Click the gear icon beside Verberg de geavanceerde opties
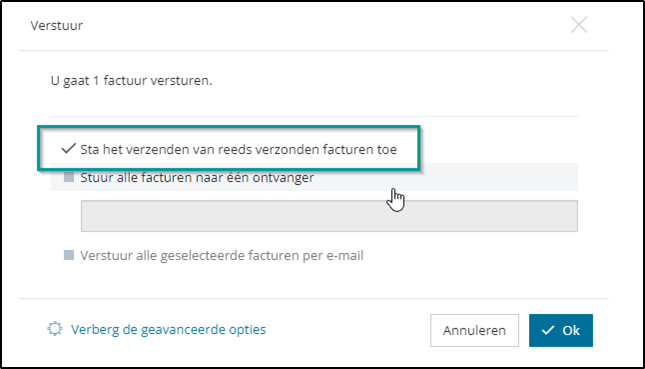 pyautogui.click(x=55, y=329)
